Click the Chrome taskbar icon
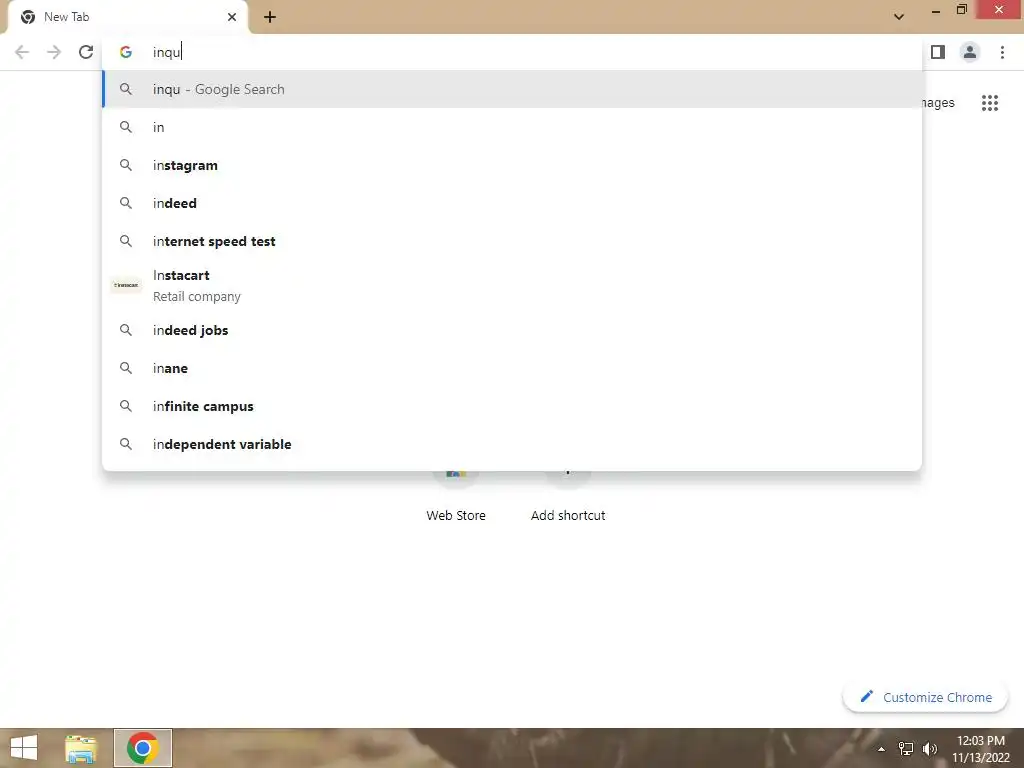 (142, 748)
